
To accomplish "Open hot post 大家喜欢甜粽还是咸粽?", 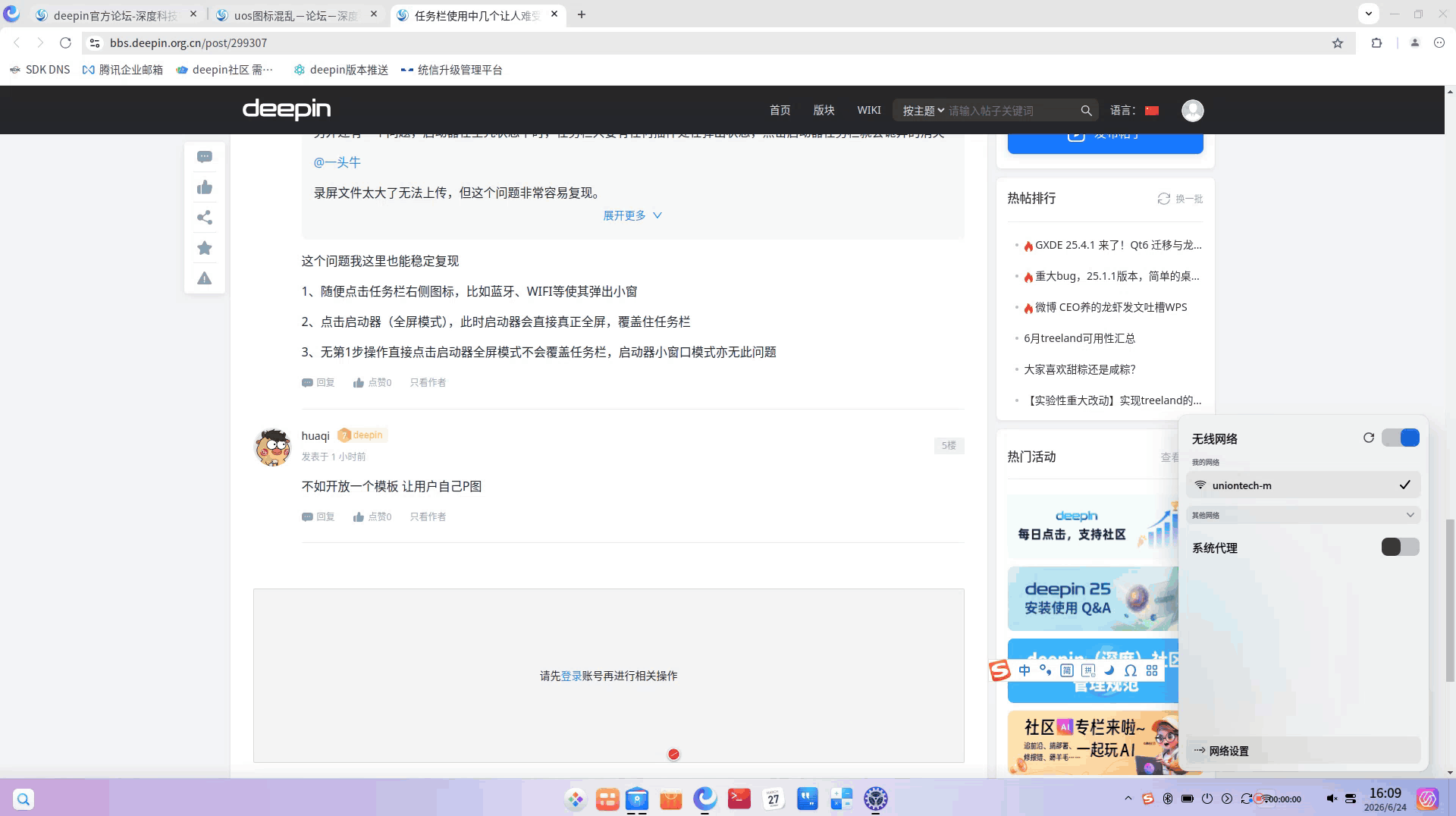I will [x=1079, y=369].
